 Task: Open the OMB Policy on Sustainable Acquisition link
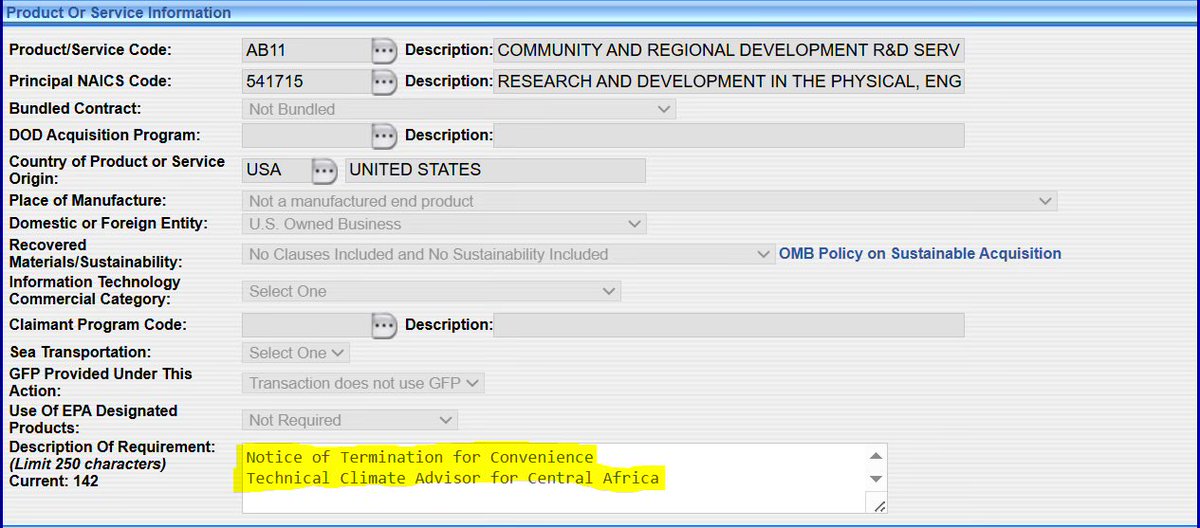tap(920, 254)
